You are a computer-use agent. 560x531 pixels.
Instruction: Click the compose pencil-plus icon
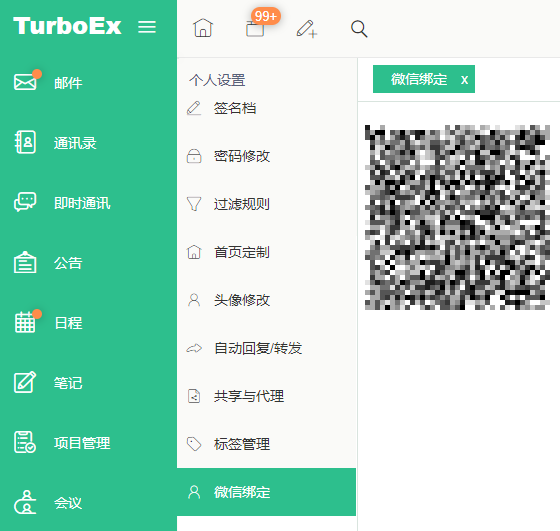point(307,29)
